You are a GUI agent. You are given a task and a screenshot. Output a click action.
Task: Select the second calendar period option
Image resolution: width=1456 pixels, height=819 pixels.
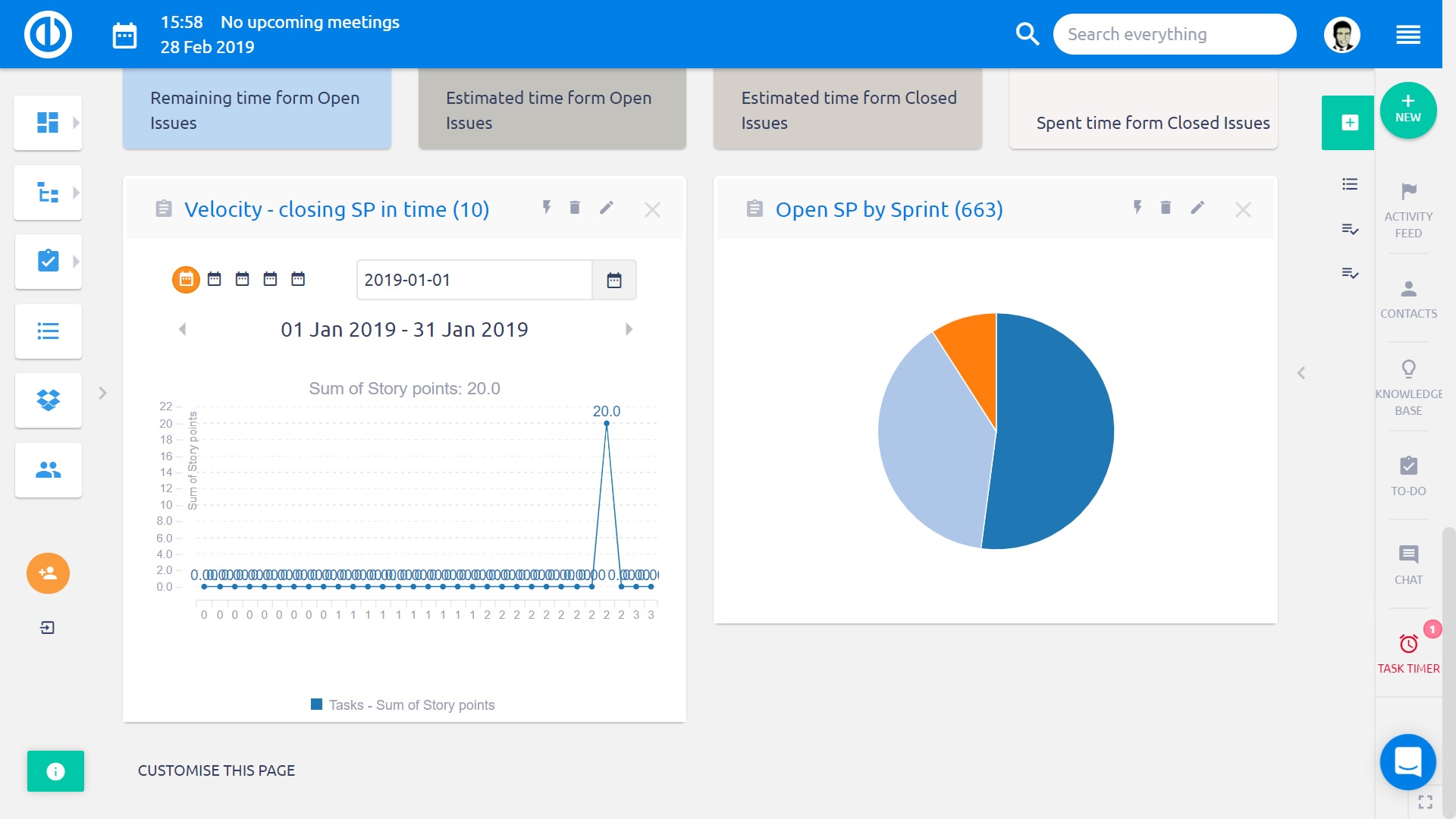click(x=215, y=280)
